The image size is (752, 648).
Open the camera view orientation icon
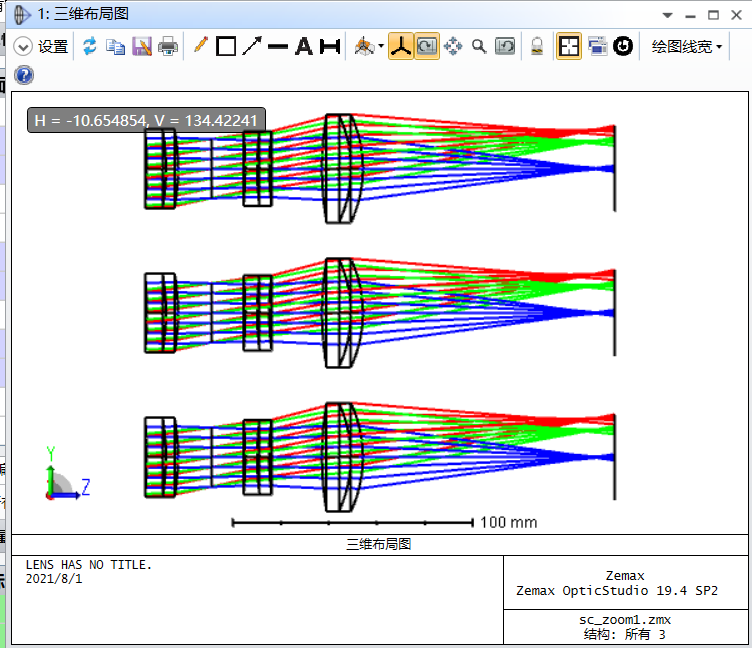[364, 47]
